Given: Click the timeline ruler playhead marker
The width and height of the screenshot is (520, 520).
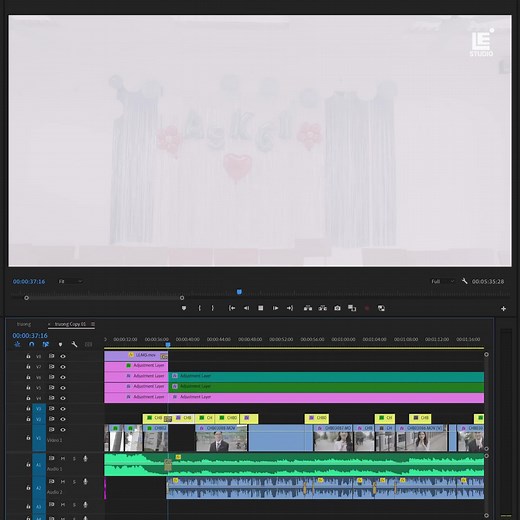Looking at the screenshot, I should (168, 344).
